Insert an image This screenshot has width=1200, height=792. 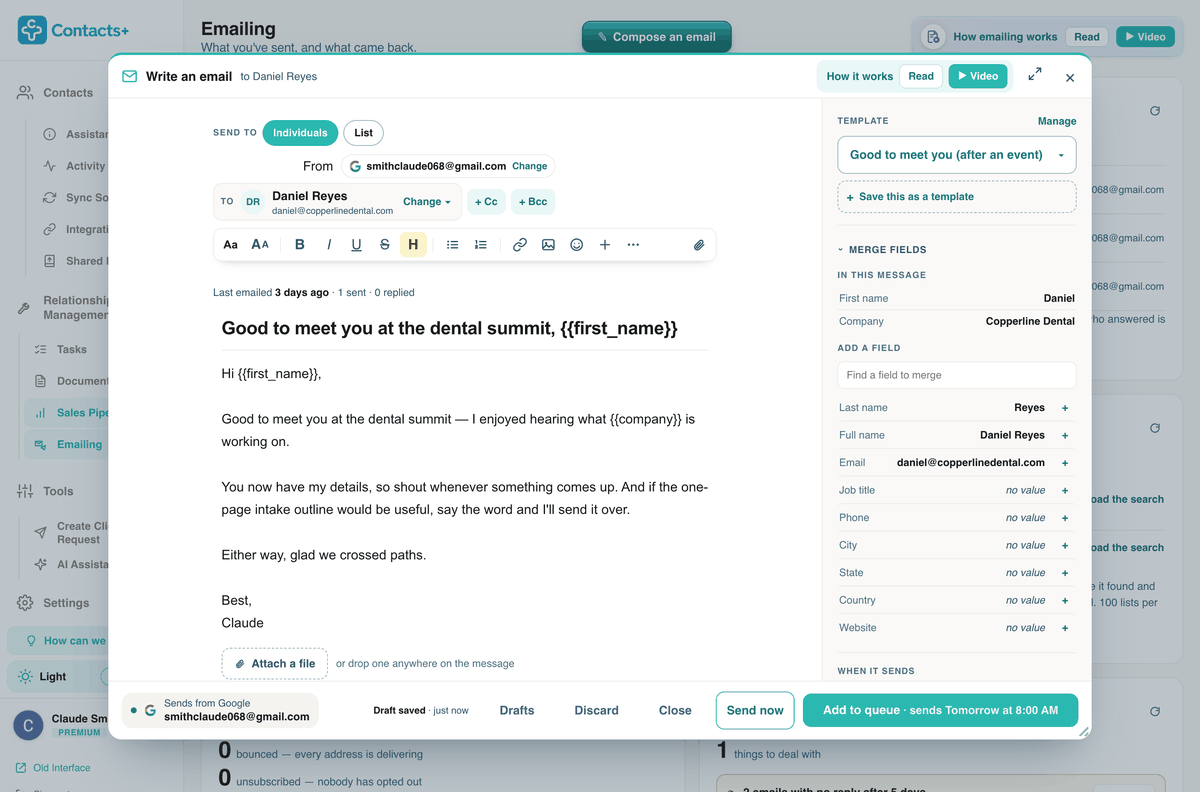point(548,245)
